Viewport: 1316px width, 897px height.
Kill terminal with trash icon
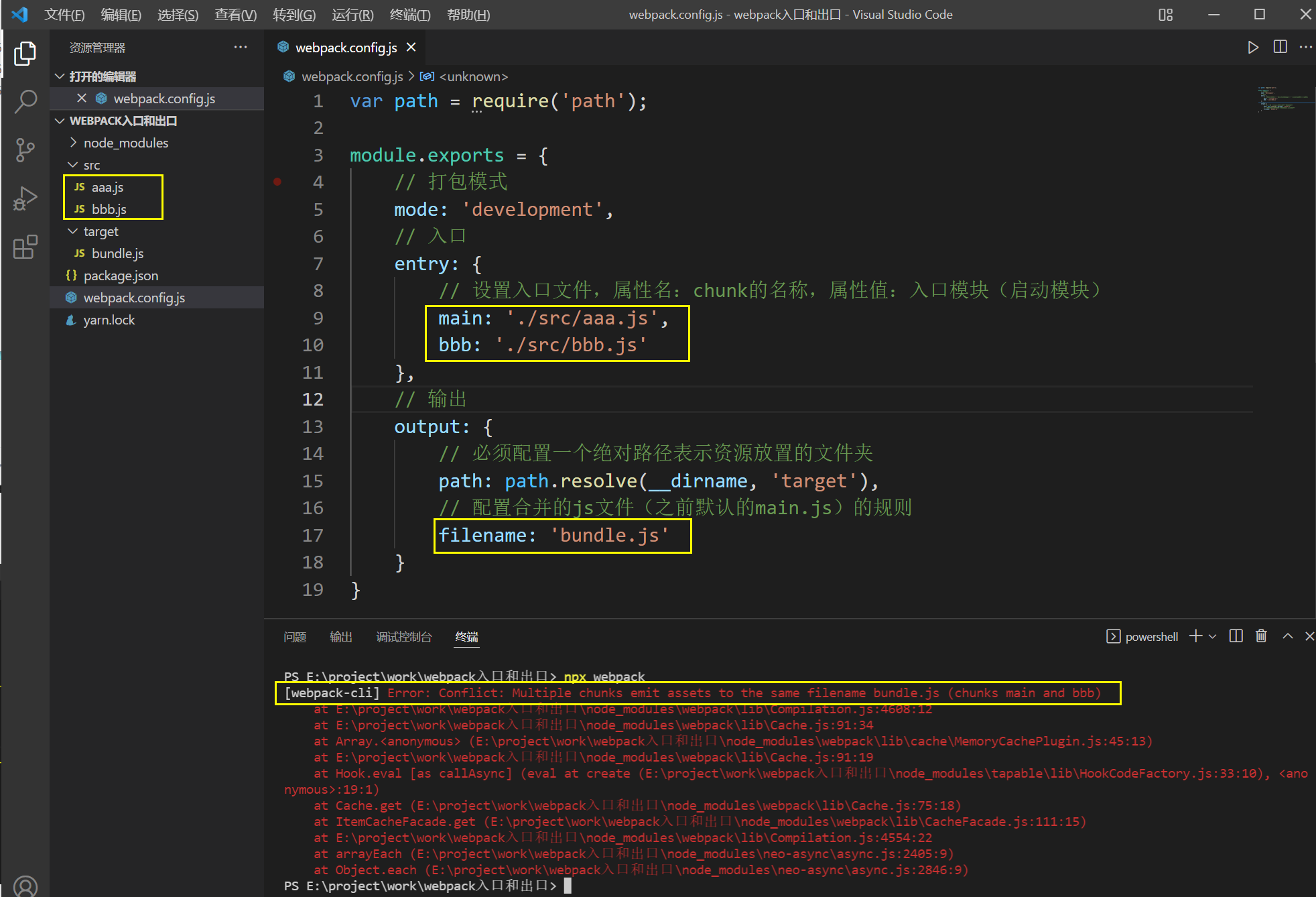pos(1261,636)
